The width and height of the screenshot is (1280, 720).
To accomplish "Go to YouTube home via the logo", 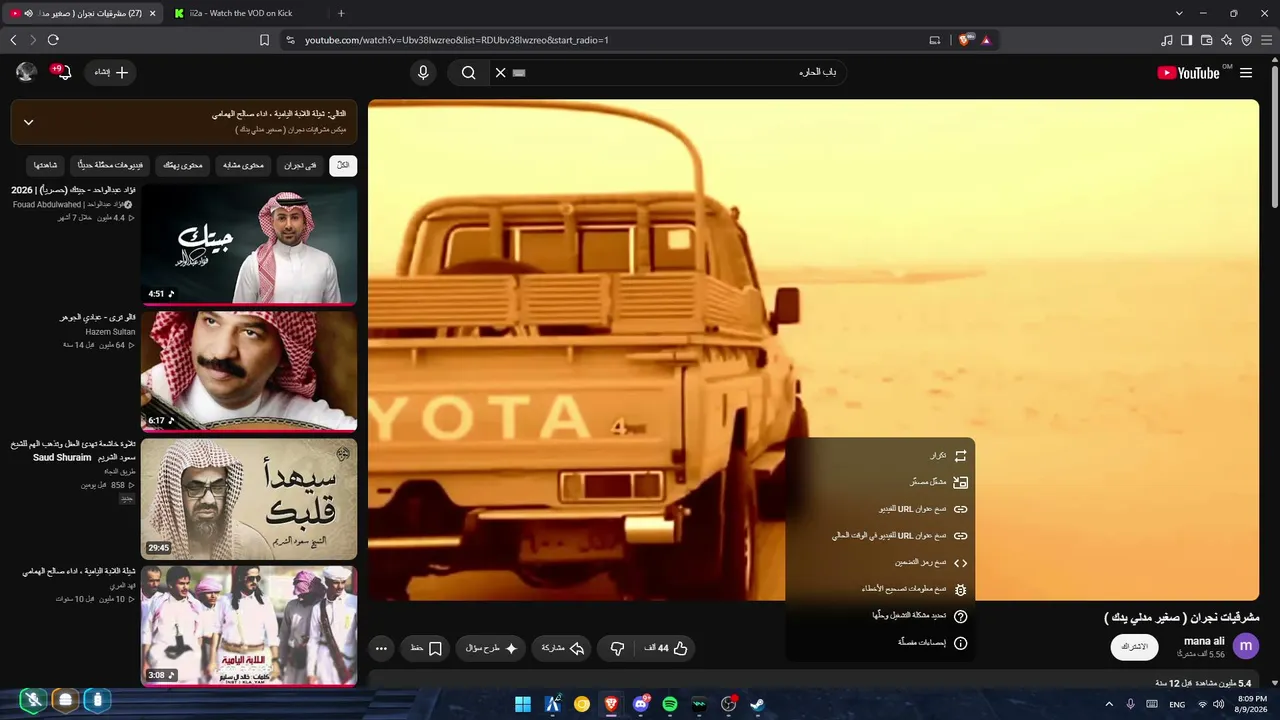I will tap(1189, 72).
